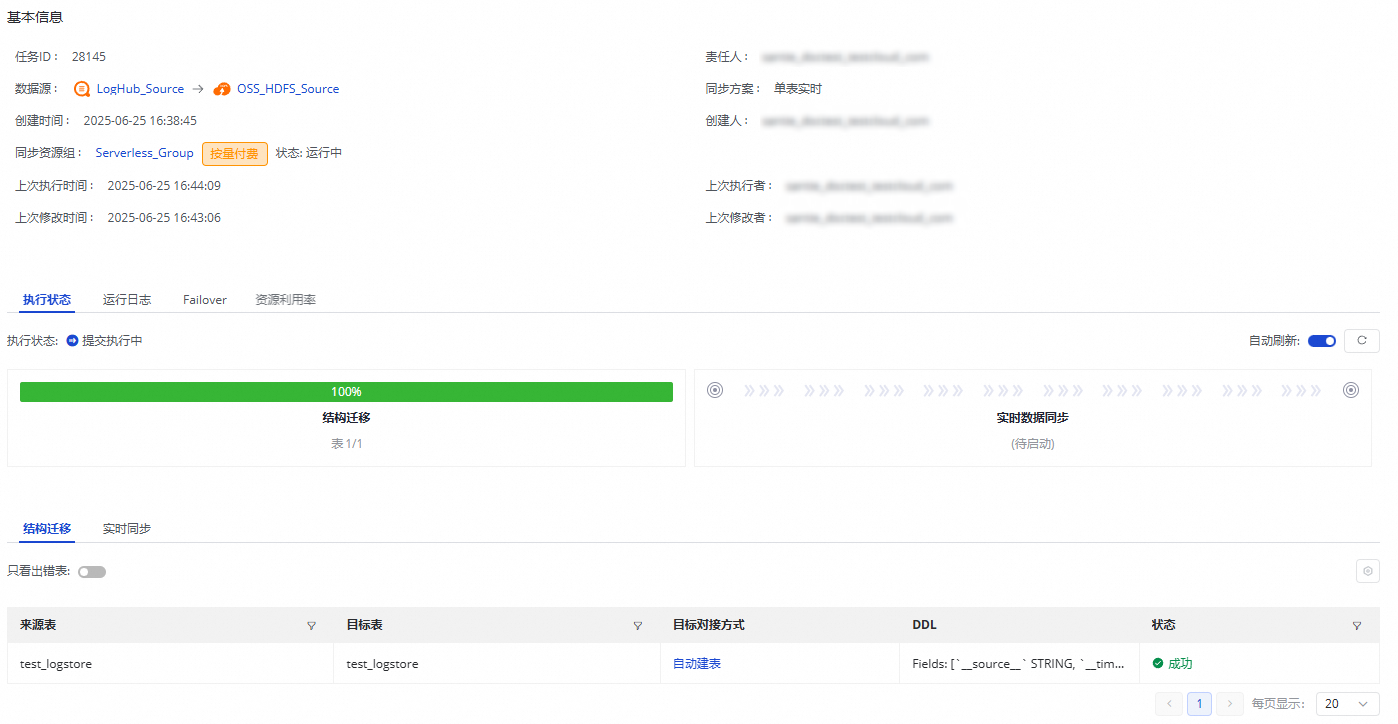This screenshot has height=724, width=1398.
Task: Open the LogHub_Source link
Action: point(140,89)
